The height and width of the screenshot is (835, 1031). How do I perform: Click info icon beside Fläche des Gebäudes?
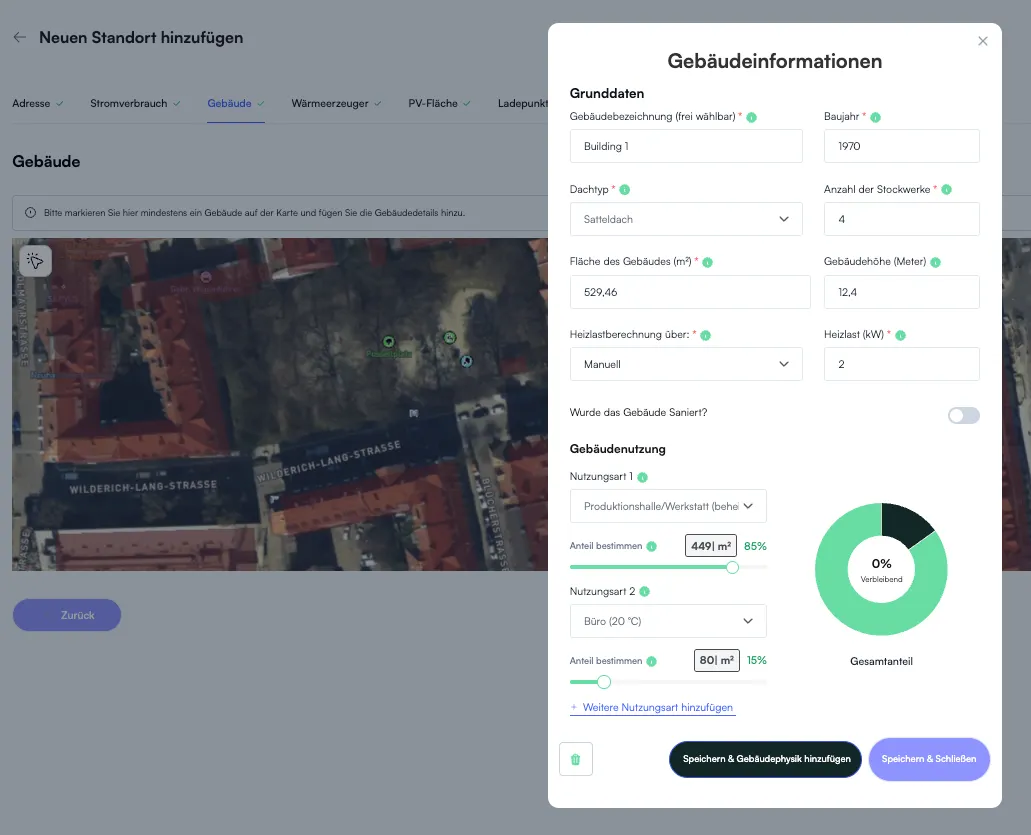click(707, 262)
